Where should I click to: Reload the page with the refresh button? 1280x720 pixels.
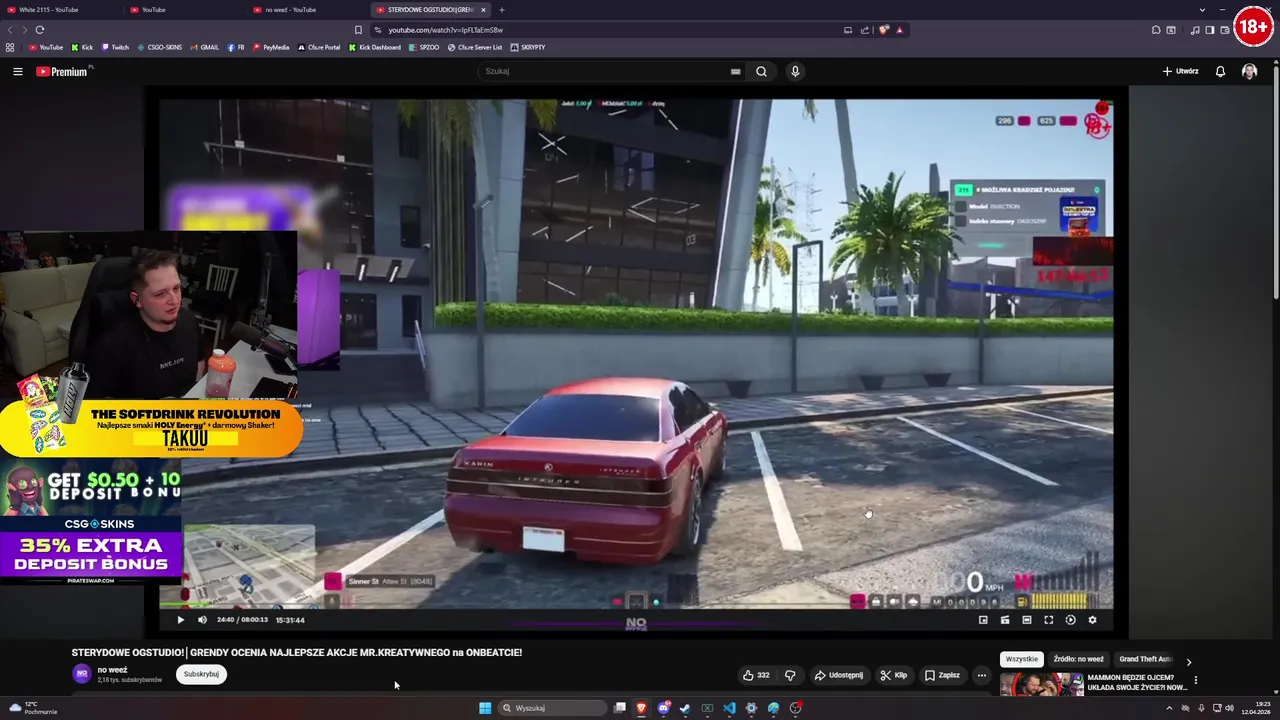[40, 30]
